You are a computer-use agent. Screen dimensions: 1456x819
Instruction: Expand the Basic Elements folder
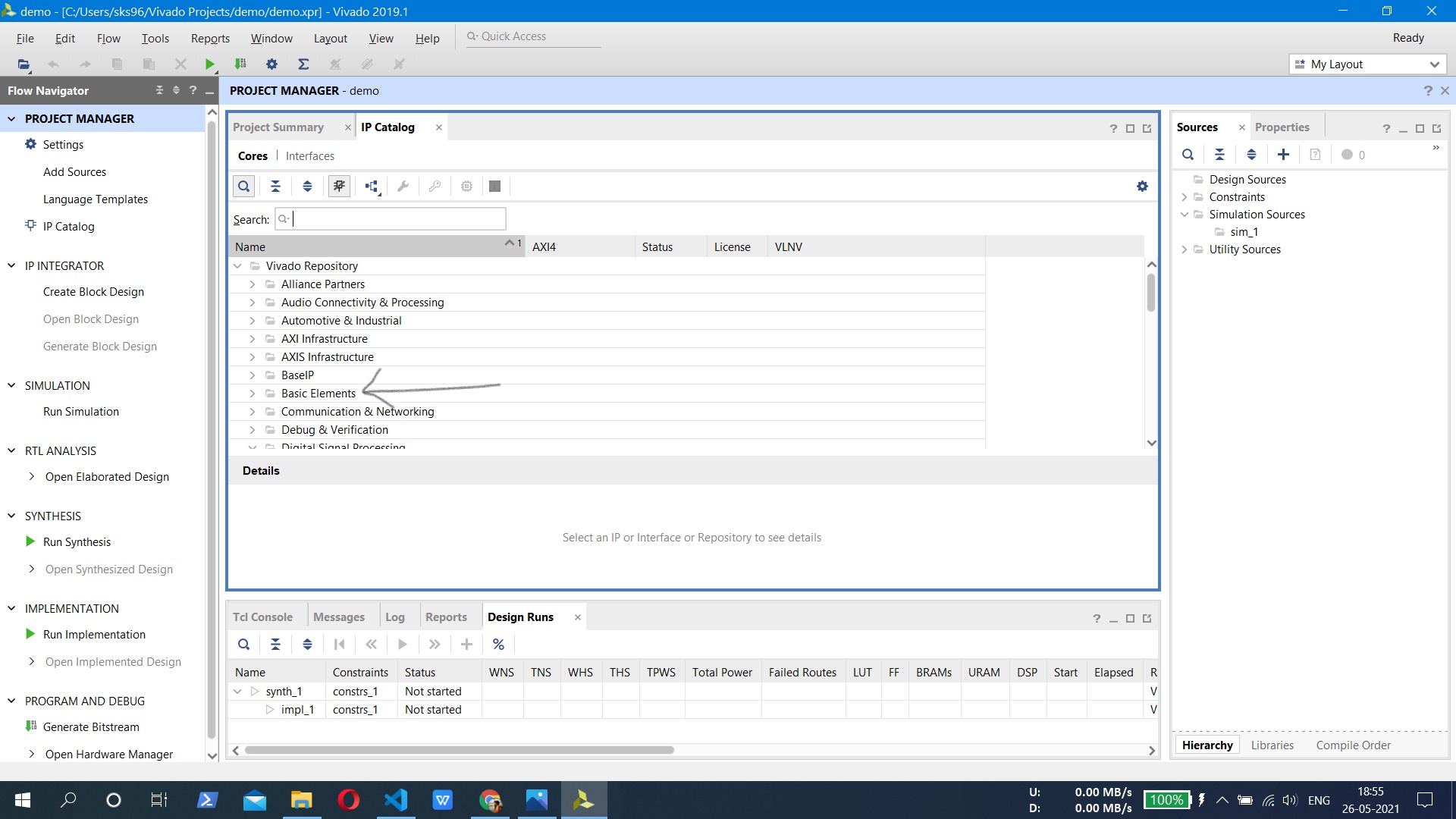(x=253, y=394)
